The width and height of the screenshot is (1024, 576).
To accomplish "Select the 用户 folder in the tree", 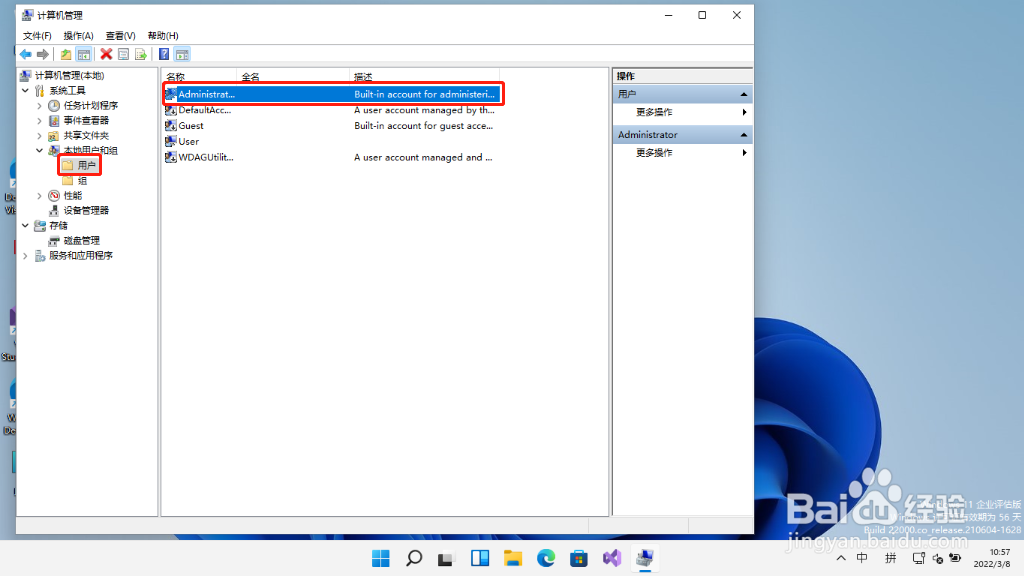I will click(86, 165).
